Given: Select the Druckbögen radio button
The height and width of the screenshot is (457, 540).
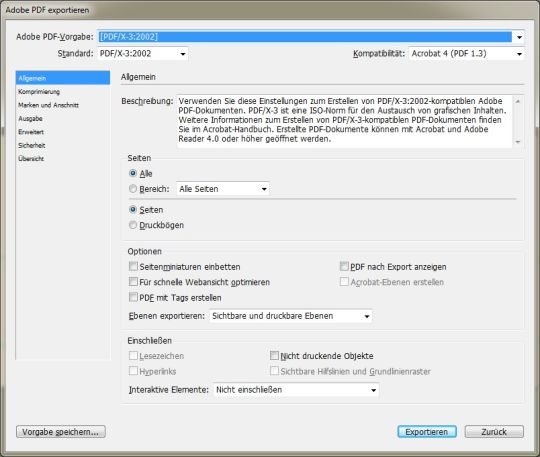Looking at the screenshot, I should pyautogui.click(x=133, y=225).
